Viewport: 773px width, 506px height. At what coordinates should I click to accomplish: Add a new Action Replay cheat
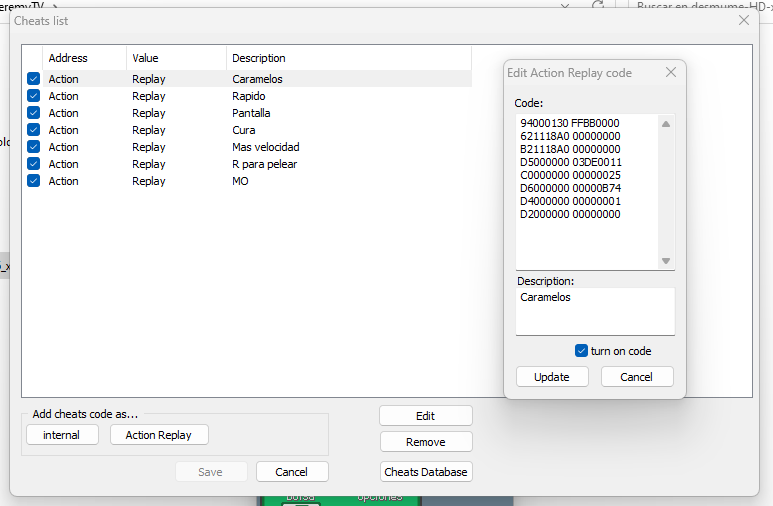[159, 435]
